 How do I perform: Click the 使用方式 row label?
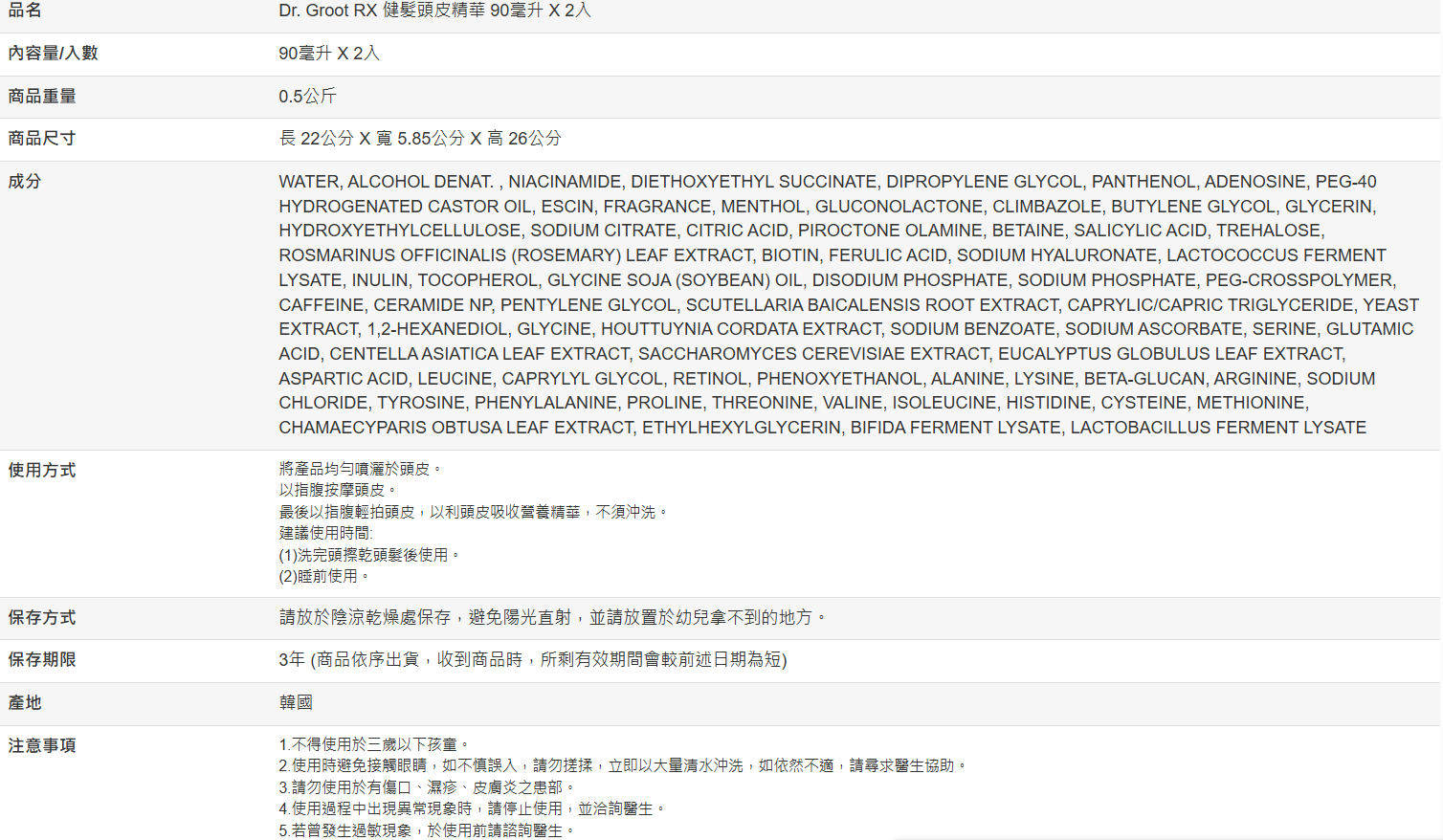pos(42,471)
